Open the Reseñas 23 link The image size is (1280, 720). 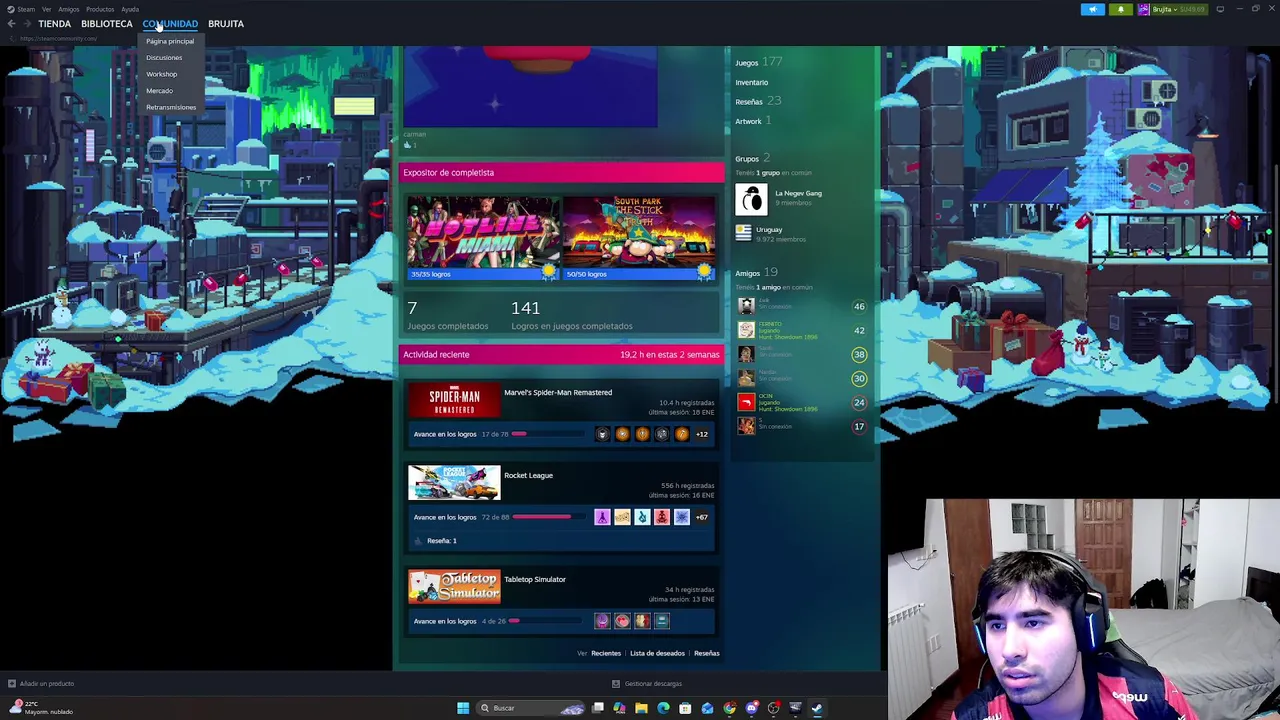click(x=758, y=101)
